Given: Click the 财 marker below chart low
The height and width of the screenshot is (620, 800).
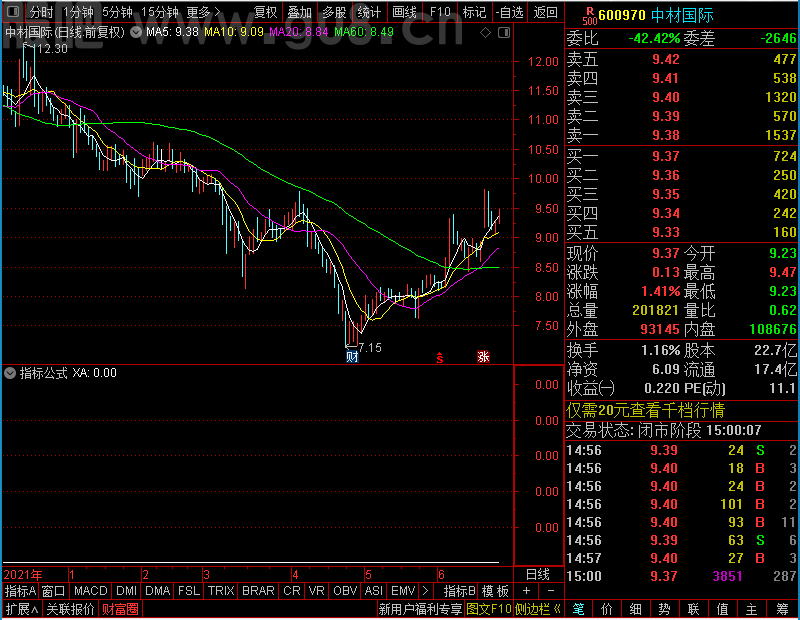Looking at the screenshot, I should pyautogui.click(x=352, y=356).
